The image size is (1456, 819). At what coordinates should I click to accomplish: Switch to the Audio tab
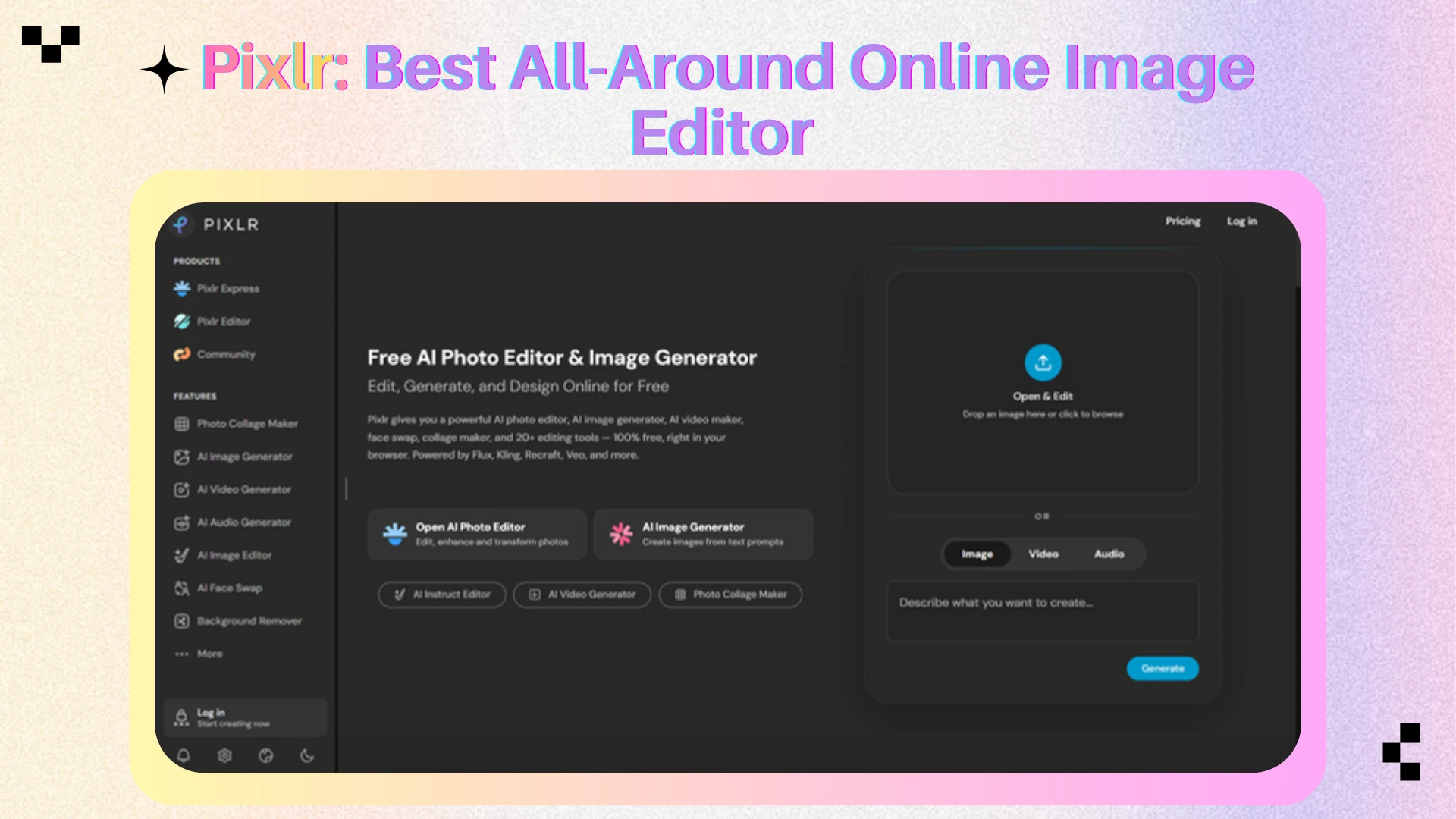[x=1109, y=554]
